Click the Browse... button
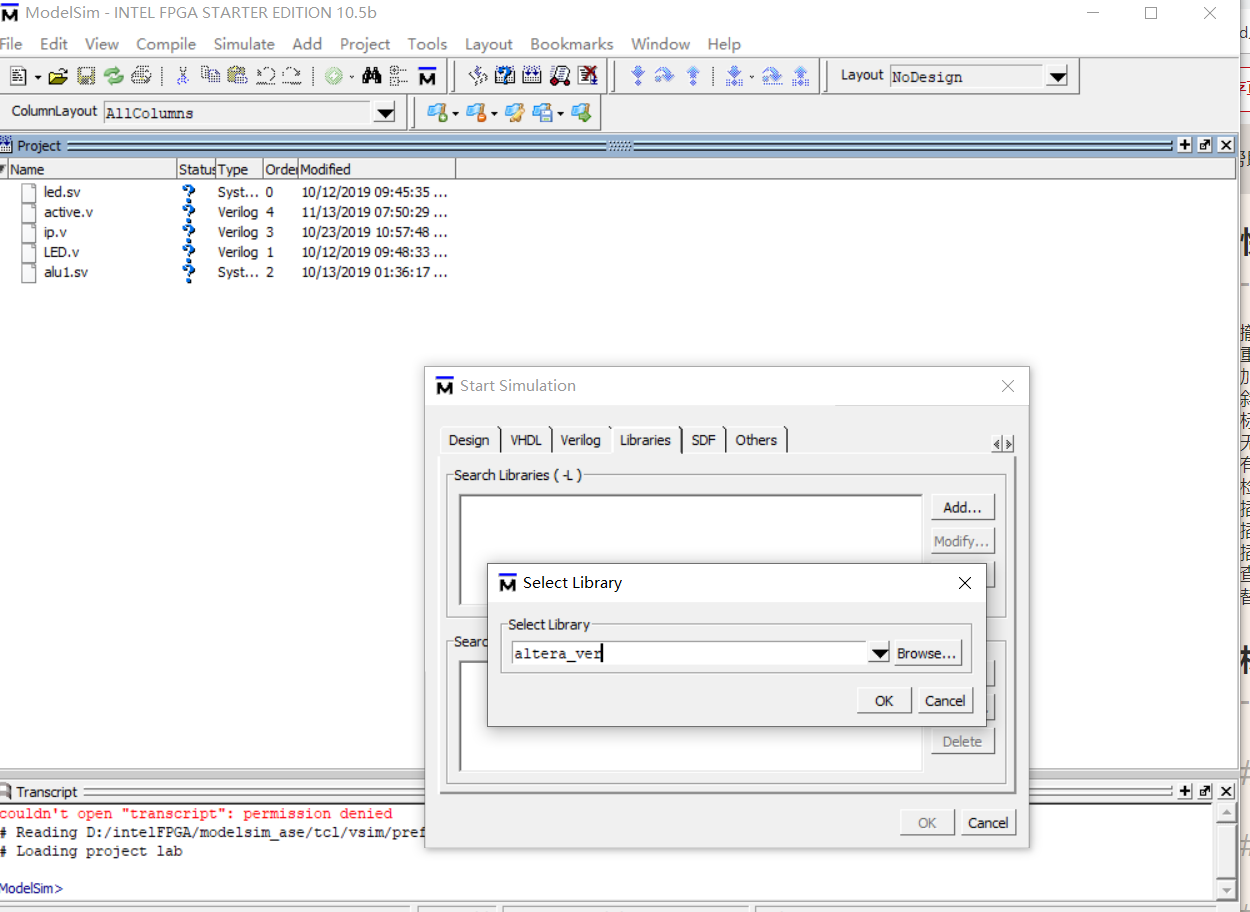Viewport: 1250px width, 912px height. pyautogui.click(x=927, y=653)
